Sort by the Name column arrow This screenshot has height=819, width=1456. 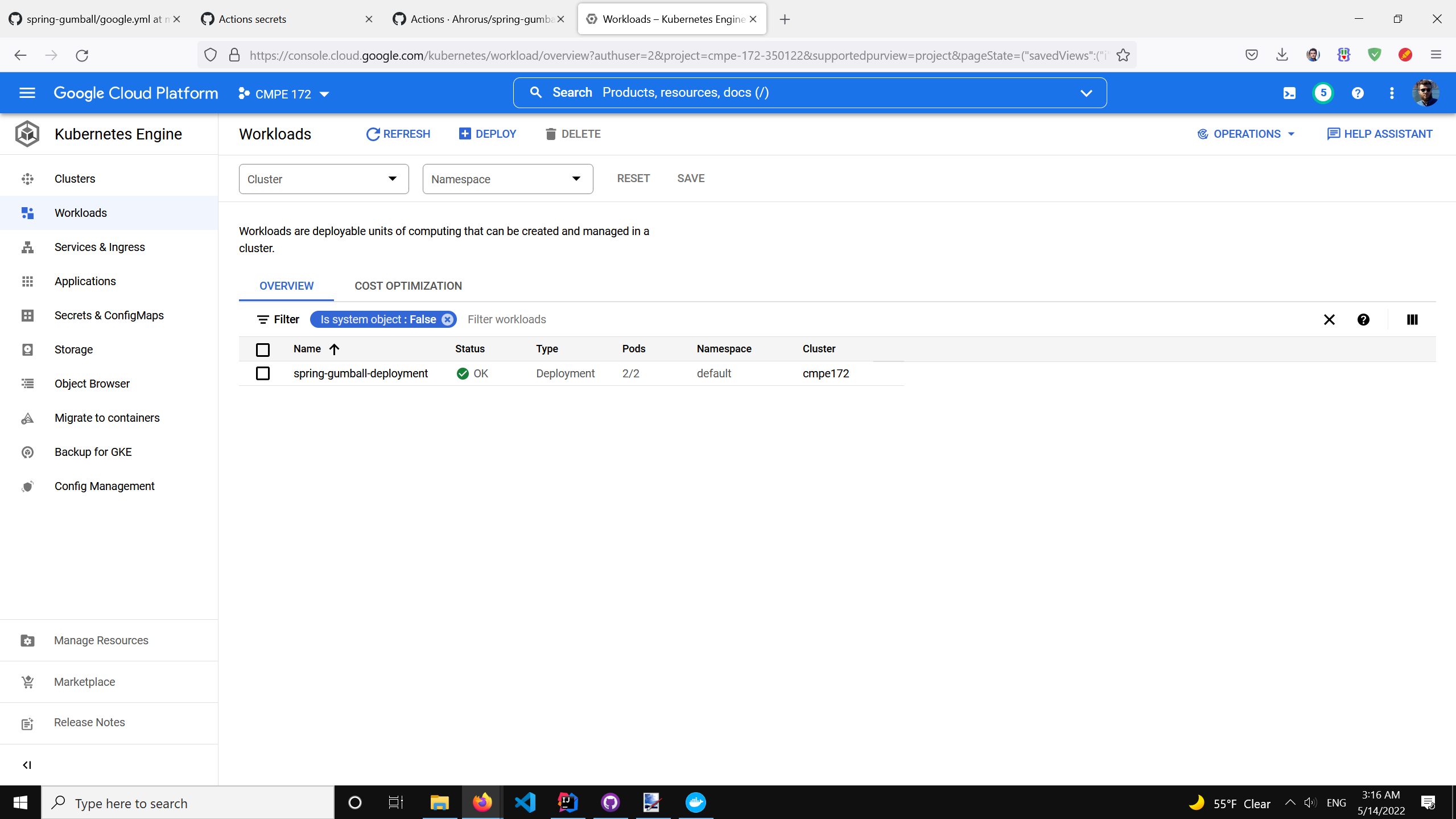coord(335,349)
